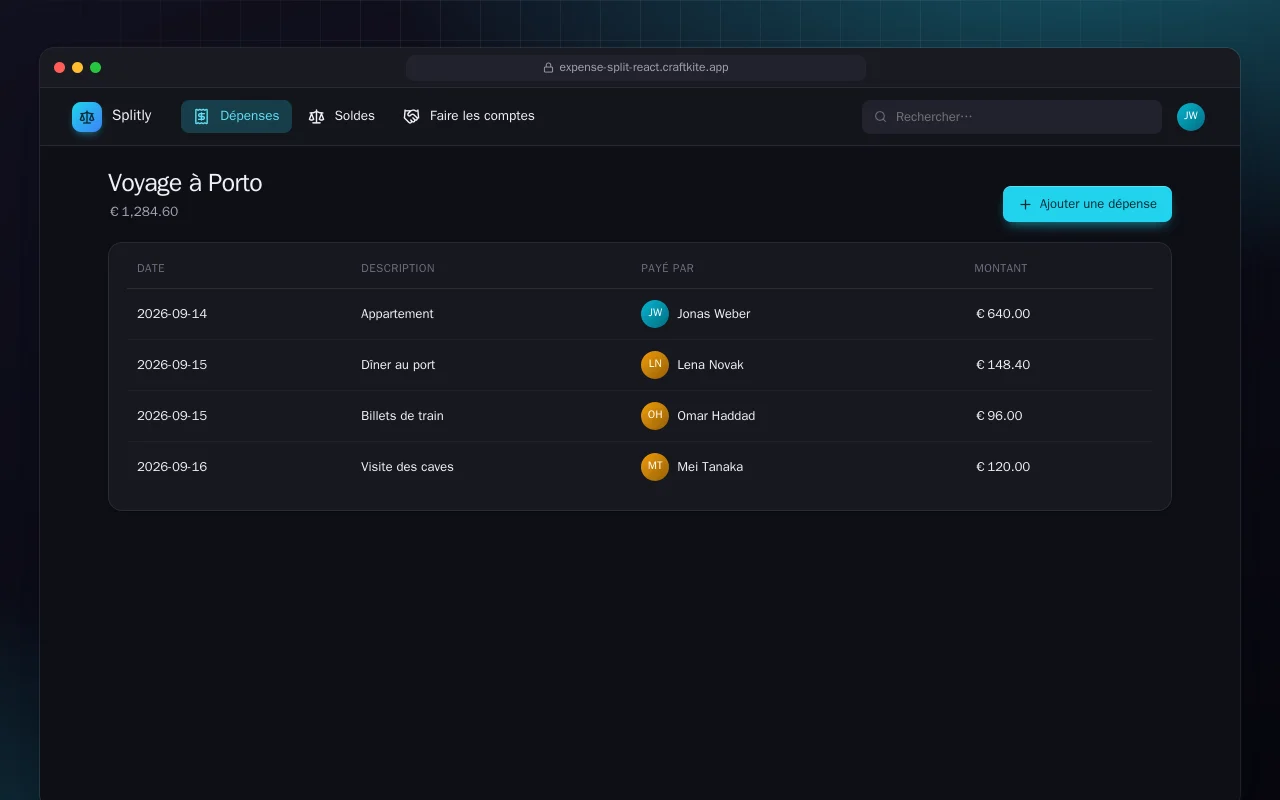This screenshot has height=800, width=1280.
Task: Open the Appartement expense row
Action: 640,314
